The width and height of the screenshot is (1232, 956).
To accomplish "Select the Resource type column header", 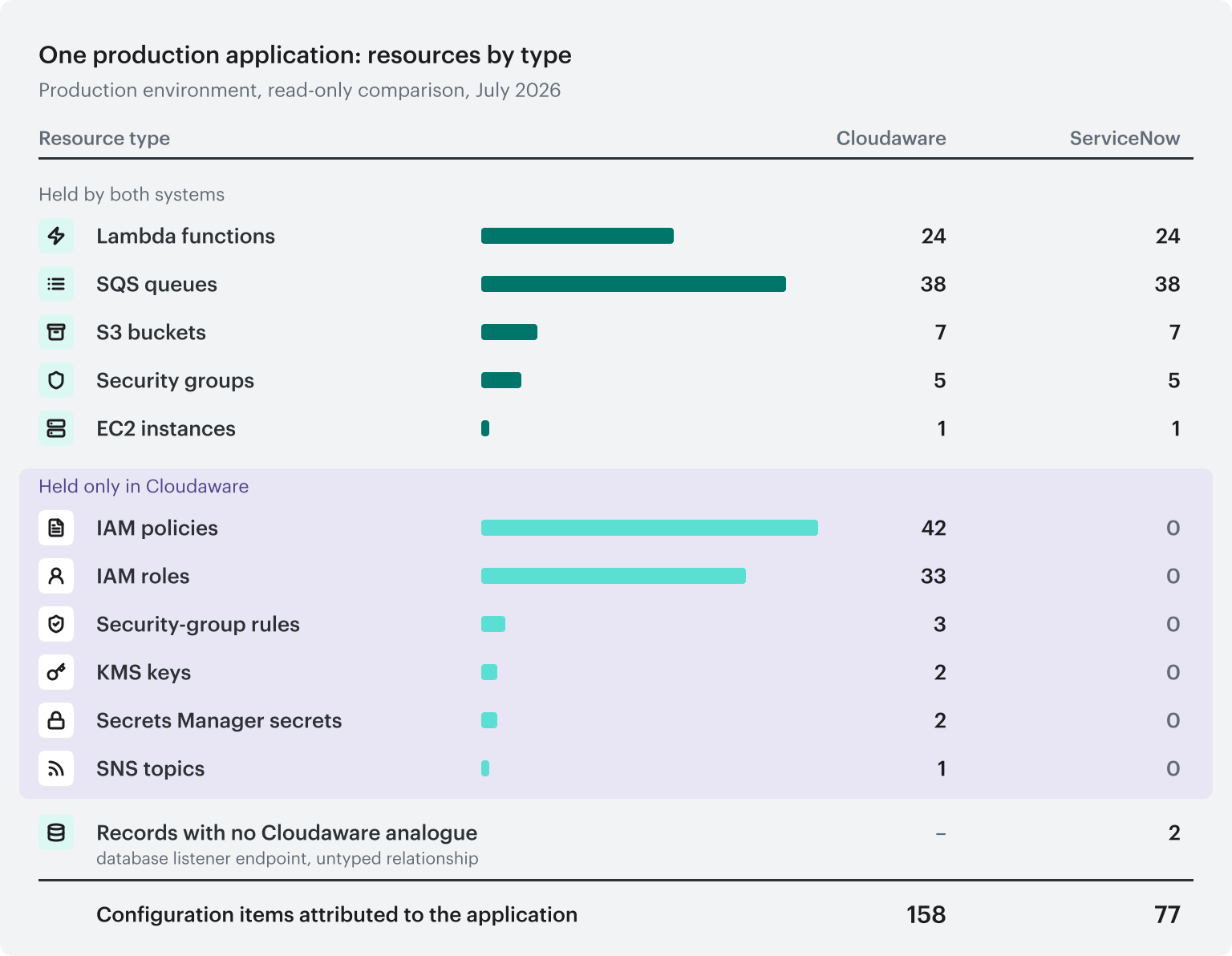I will [104, 139].
